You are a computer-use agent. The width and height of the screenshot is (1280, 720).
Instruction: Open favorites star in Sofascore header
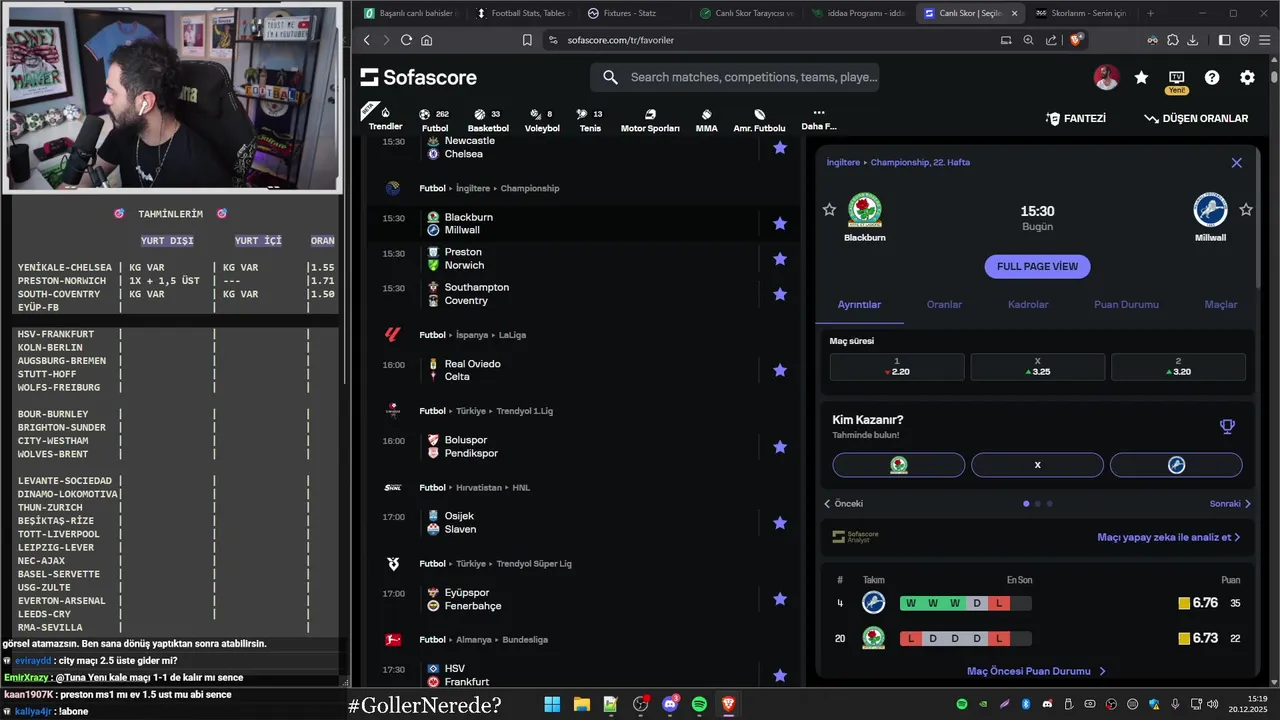(x=1141, y=78)
